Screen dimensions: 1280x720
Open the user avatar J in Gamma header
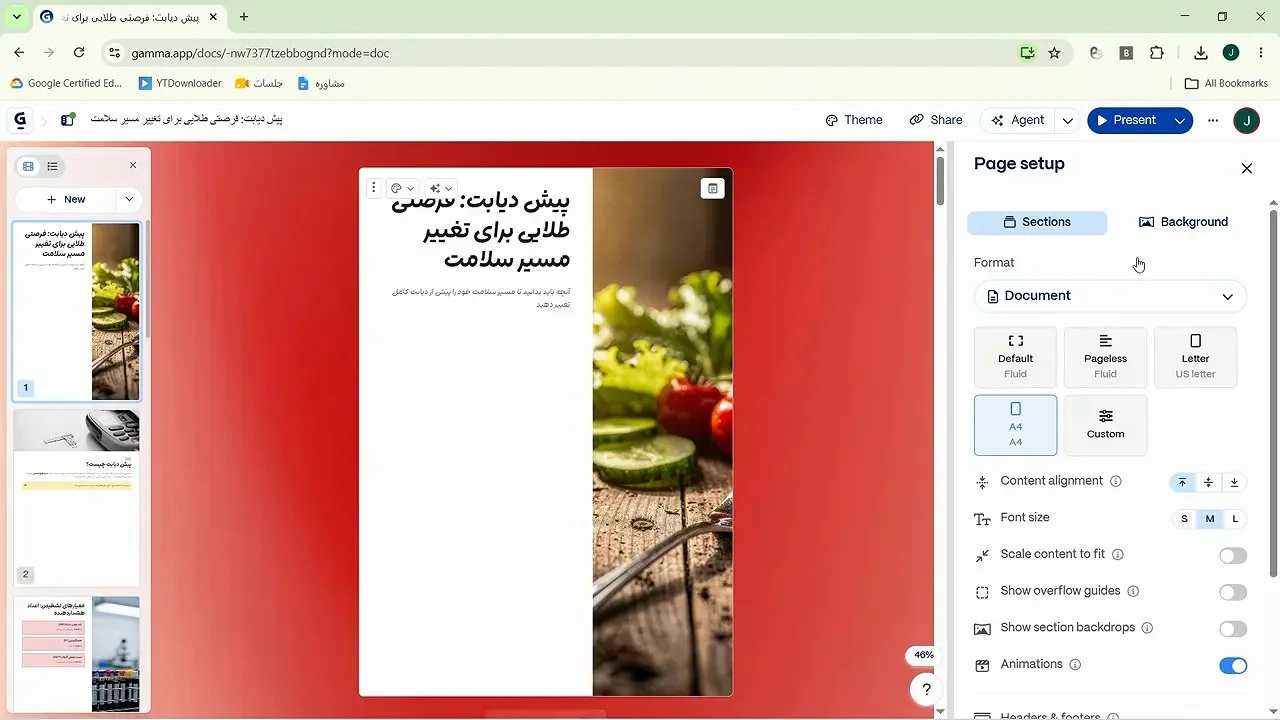click(1246, 120)
